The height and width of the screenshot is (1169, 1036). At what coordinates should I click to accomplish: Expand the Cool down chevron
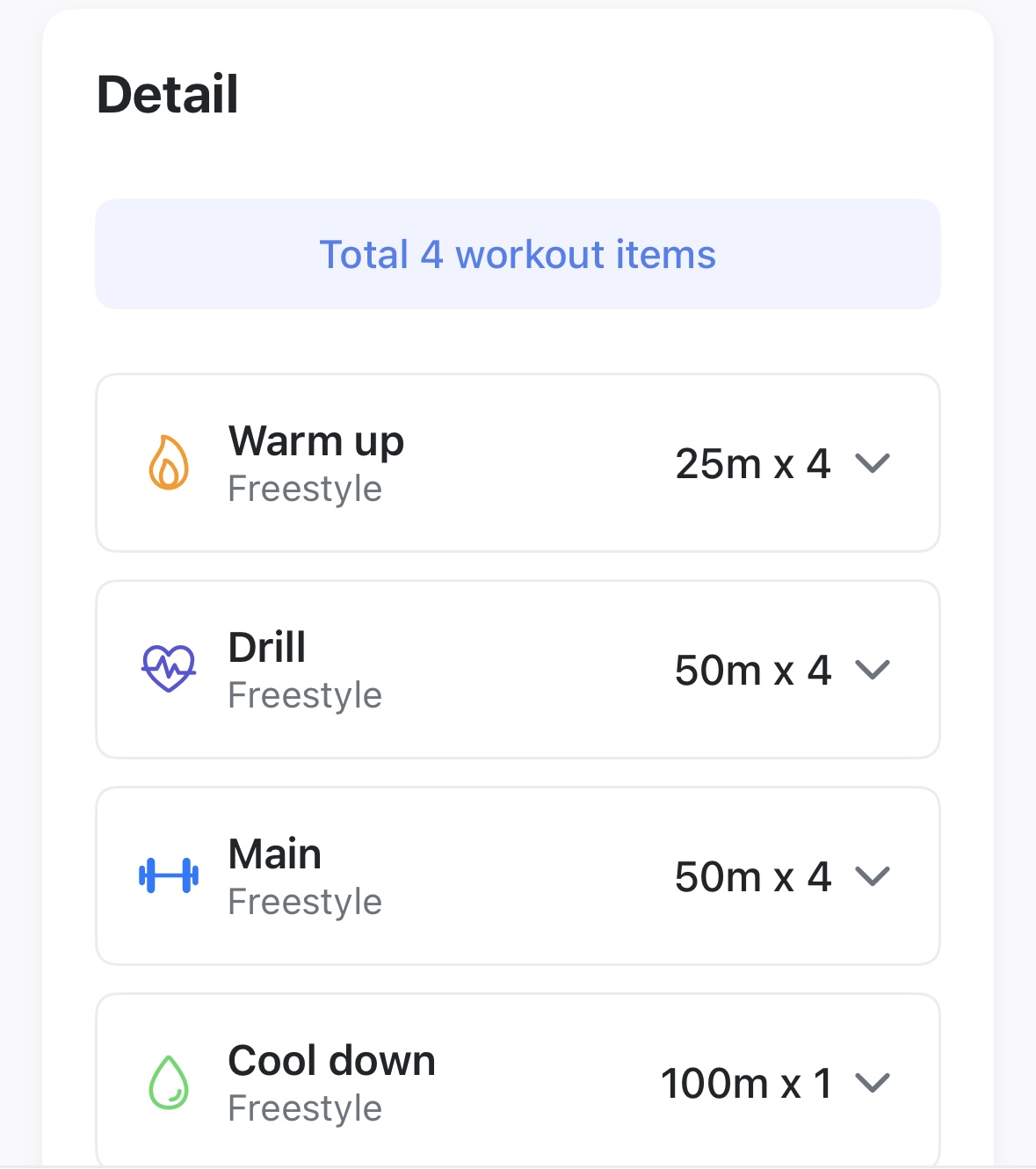[x=873, y=1083]
